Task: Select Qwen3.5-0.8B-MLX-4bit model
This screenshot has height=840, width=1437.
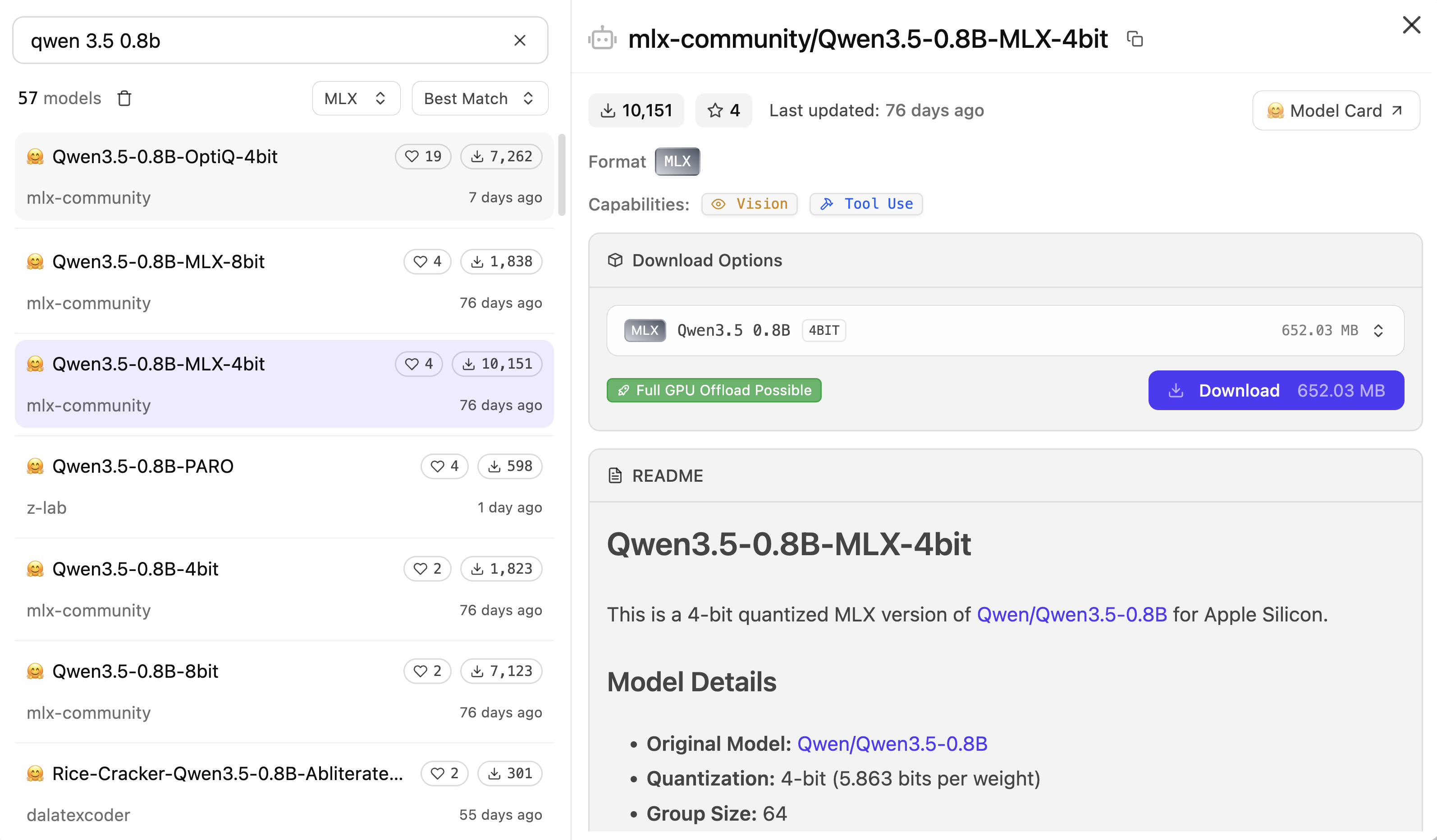Action: coord(284,384)
